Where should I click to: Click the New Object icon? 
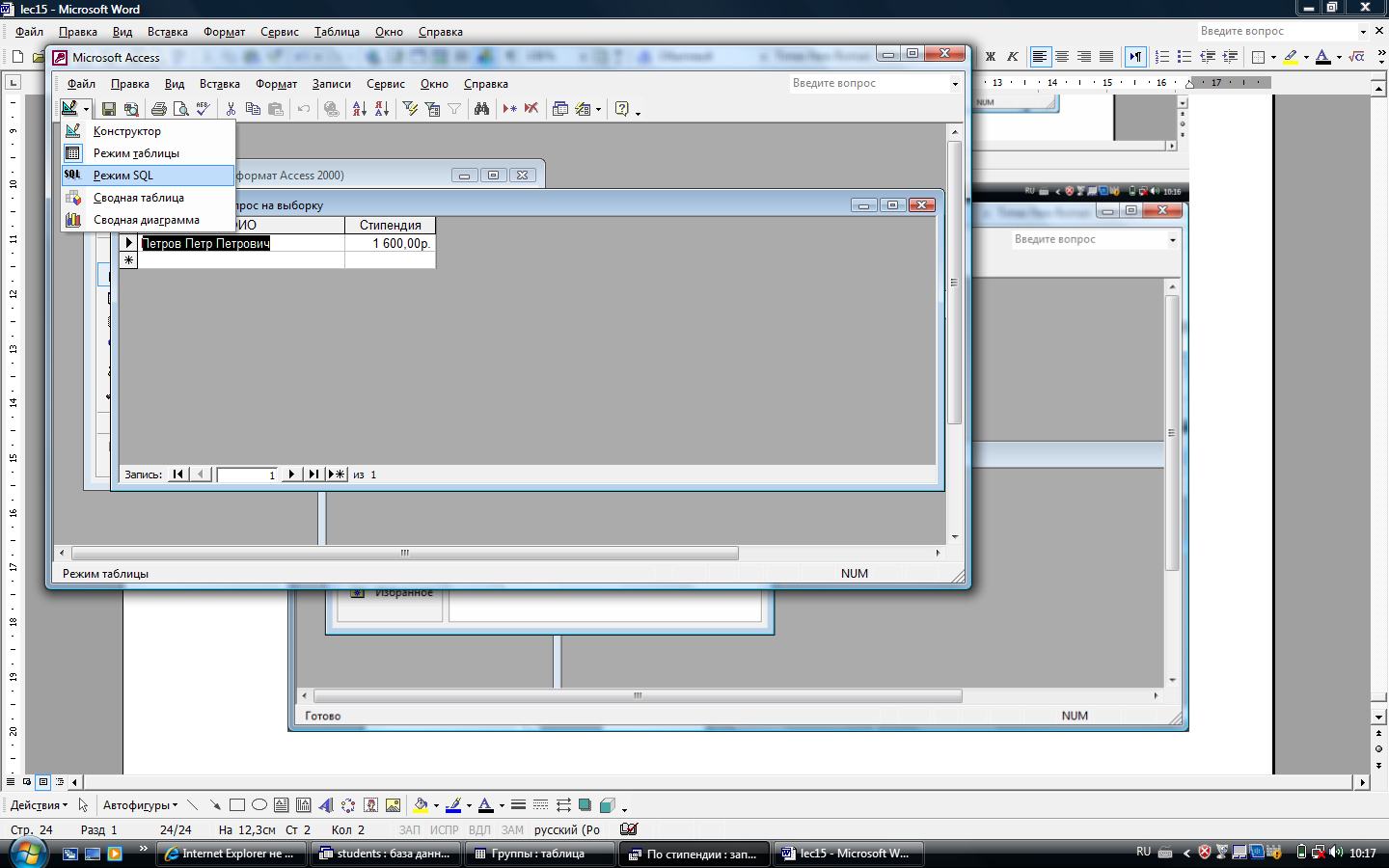[x=583, y=109]
